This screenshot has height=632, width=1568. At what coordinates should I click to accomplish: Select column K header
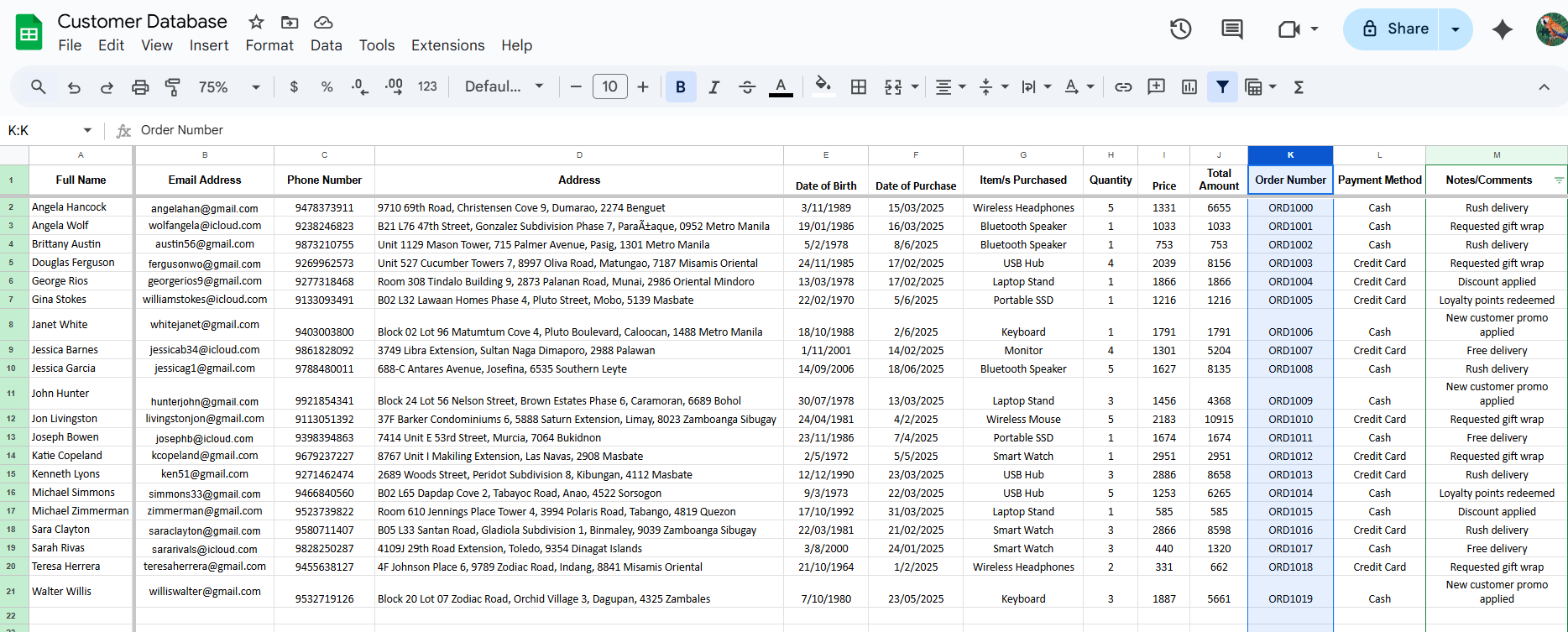tap(1290, 154)
